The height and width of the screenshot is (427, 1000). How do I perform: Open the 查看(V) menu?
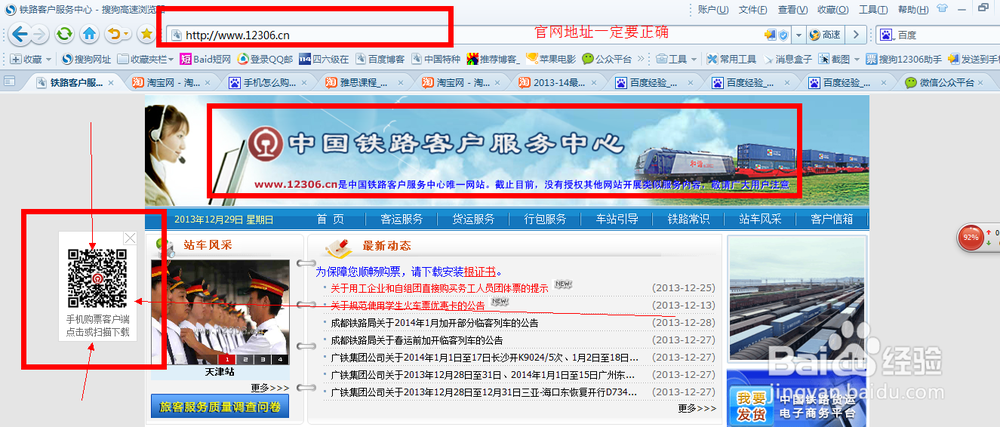coord(792,10)
